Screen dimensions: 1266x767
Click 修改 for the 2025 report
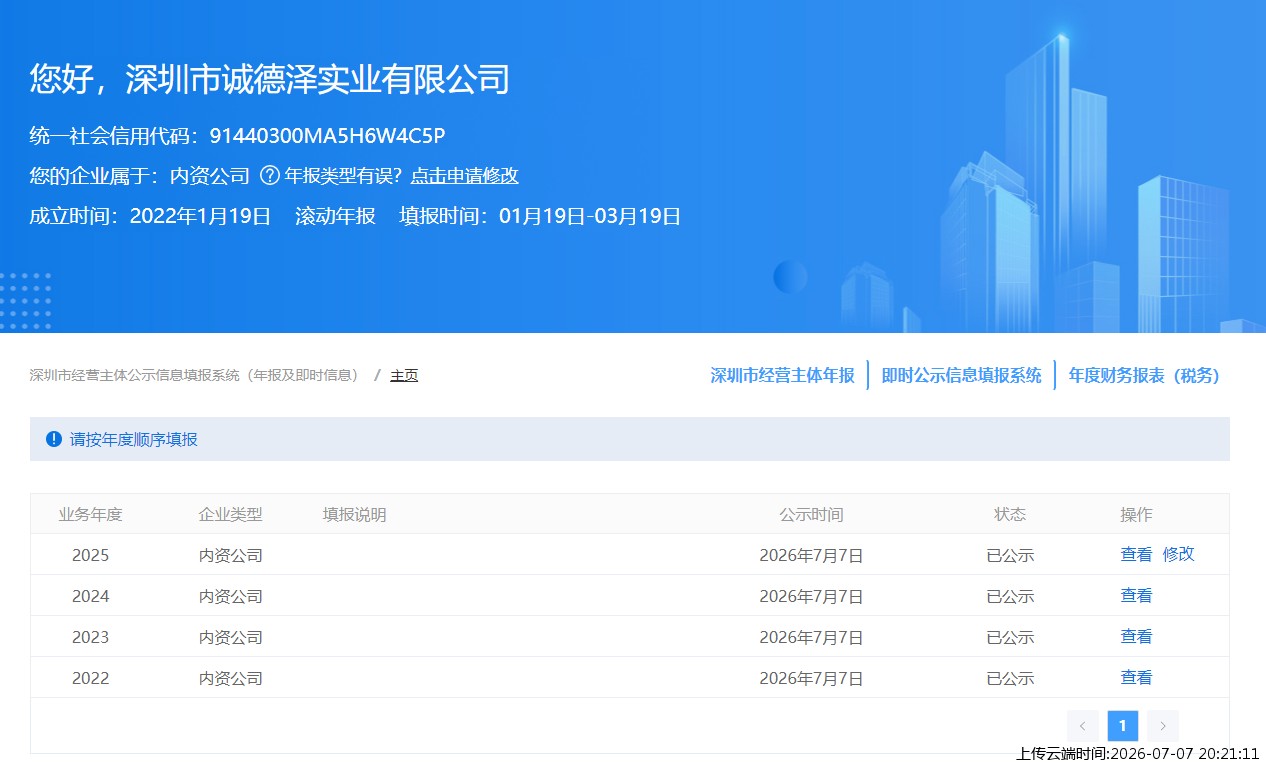pos(1179,554)
